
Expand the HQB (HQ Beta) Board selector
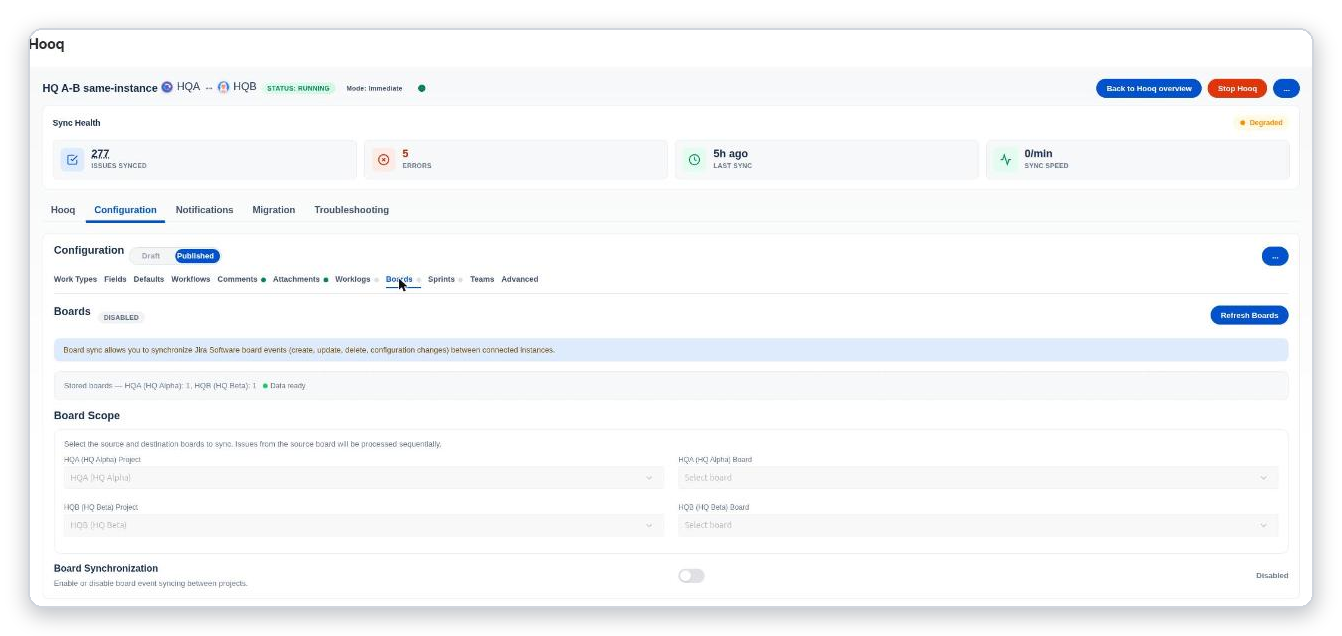coord(978,525)
